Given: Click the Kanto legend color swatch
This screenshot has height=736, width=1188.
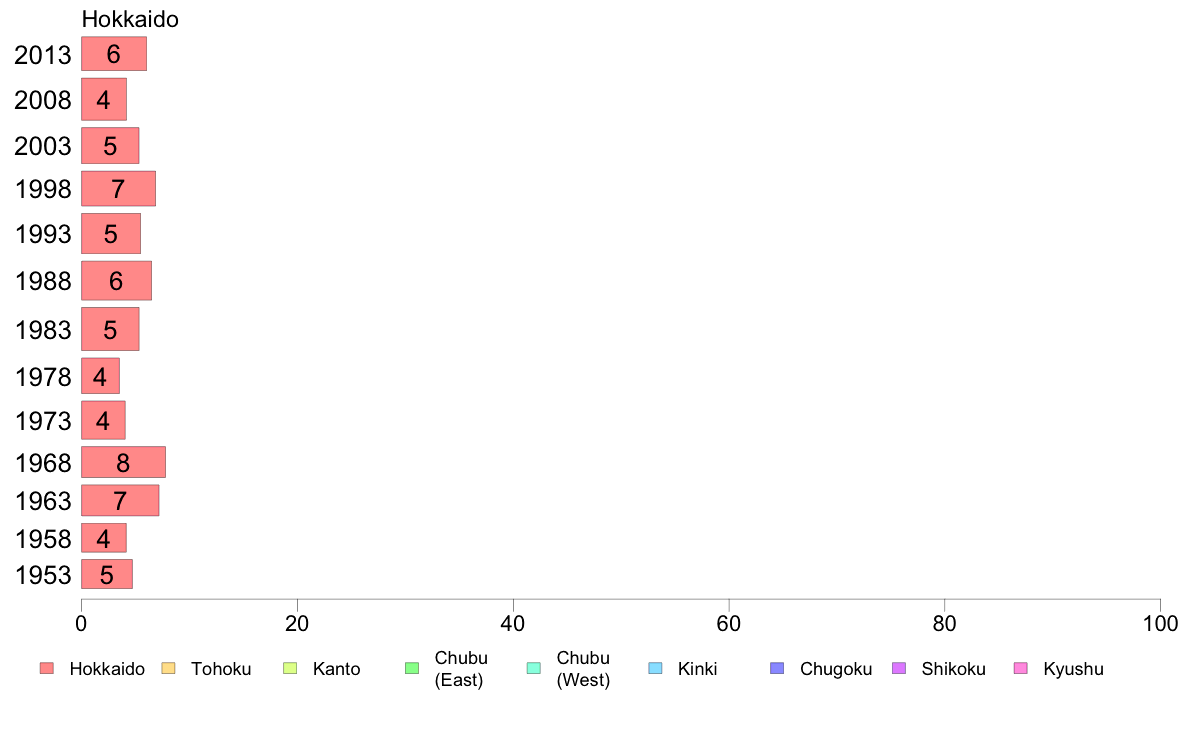Looking at the screenshot, I should click(290, 668).
